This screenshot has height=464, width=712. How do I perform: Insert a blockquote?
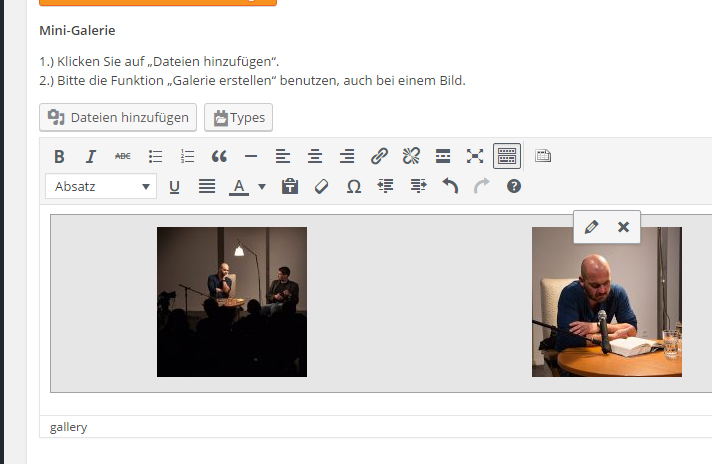point(219,156)
